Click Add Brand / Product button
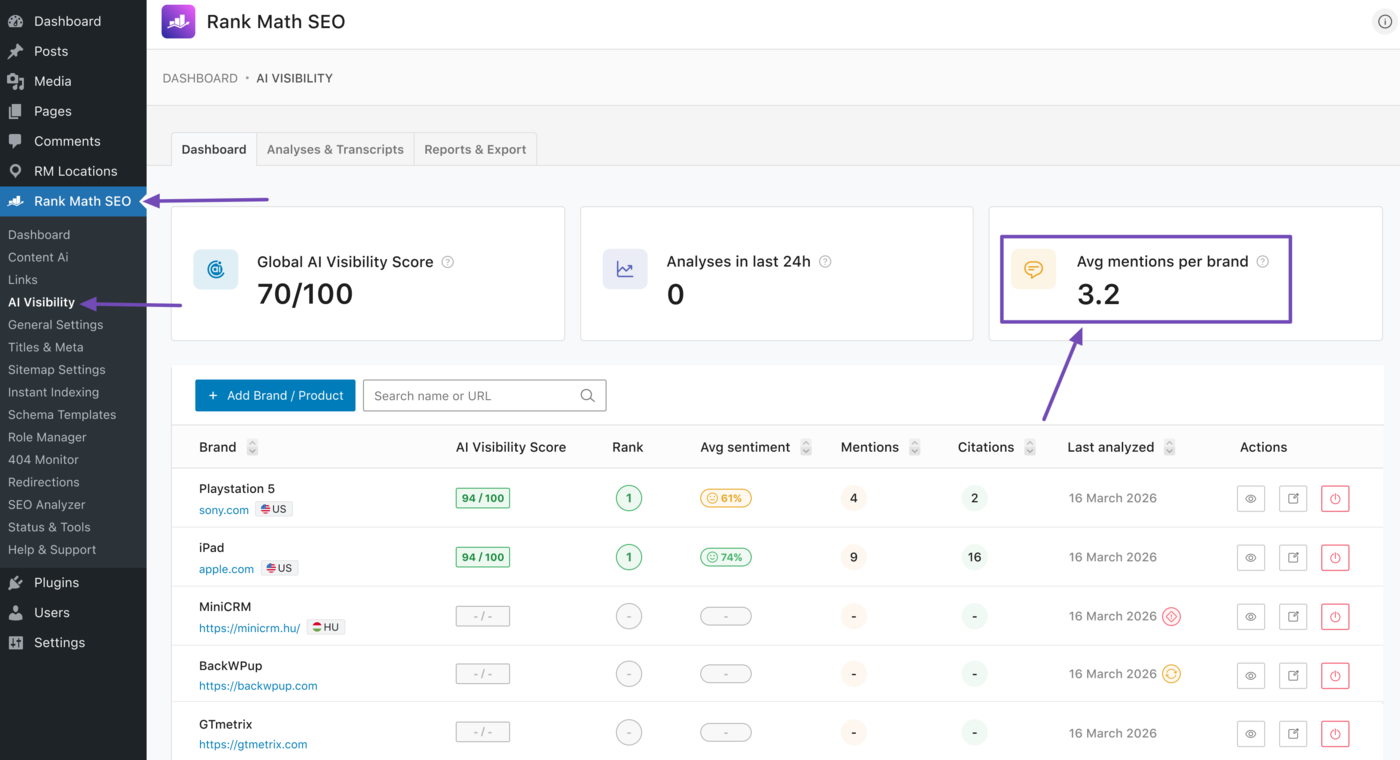This screenshot has width=1400, height=760. point(275,395)
